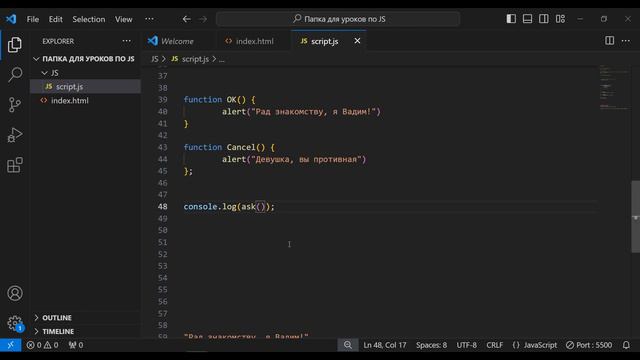This screenshot has height=360, width=640.
Task: Go forward with the right arrow
Action: (x=203, y=19)
